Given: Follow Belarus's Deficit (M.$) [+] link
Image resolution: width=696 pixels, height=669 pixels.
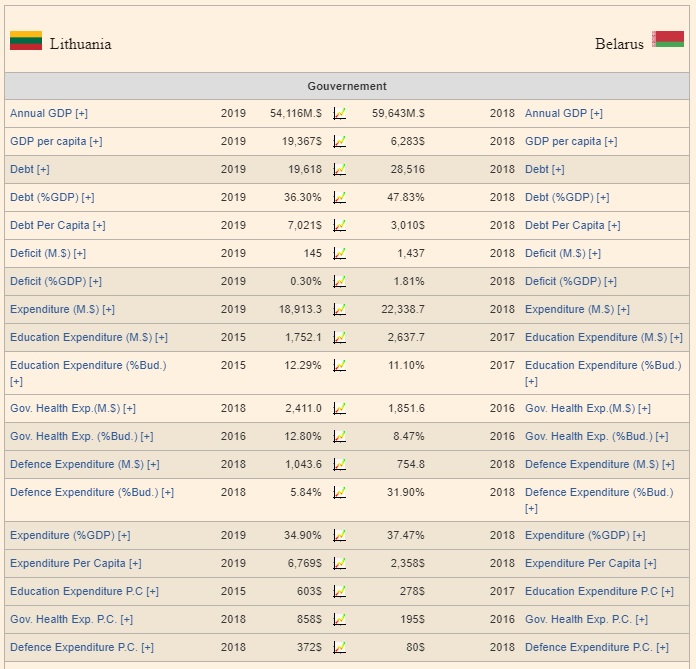Looking at the screenshot, I should point(563,253).
